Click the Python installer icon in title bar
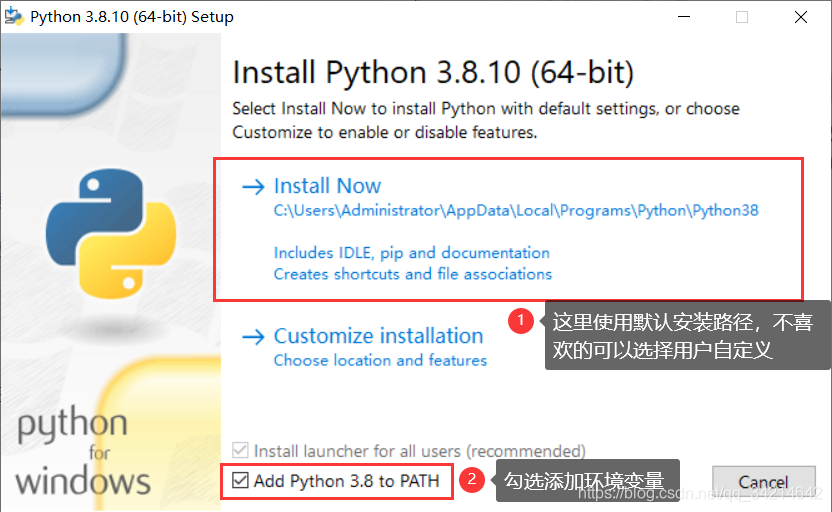 pos(16,17)
